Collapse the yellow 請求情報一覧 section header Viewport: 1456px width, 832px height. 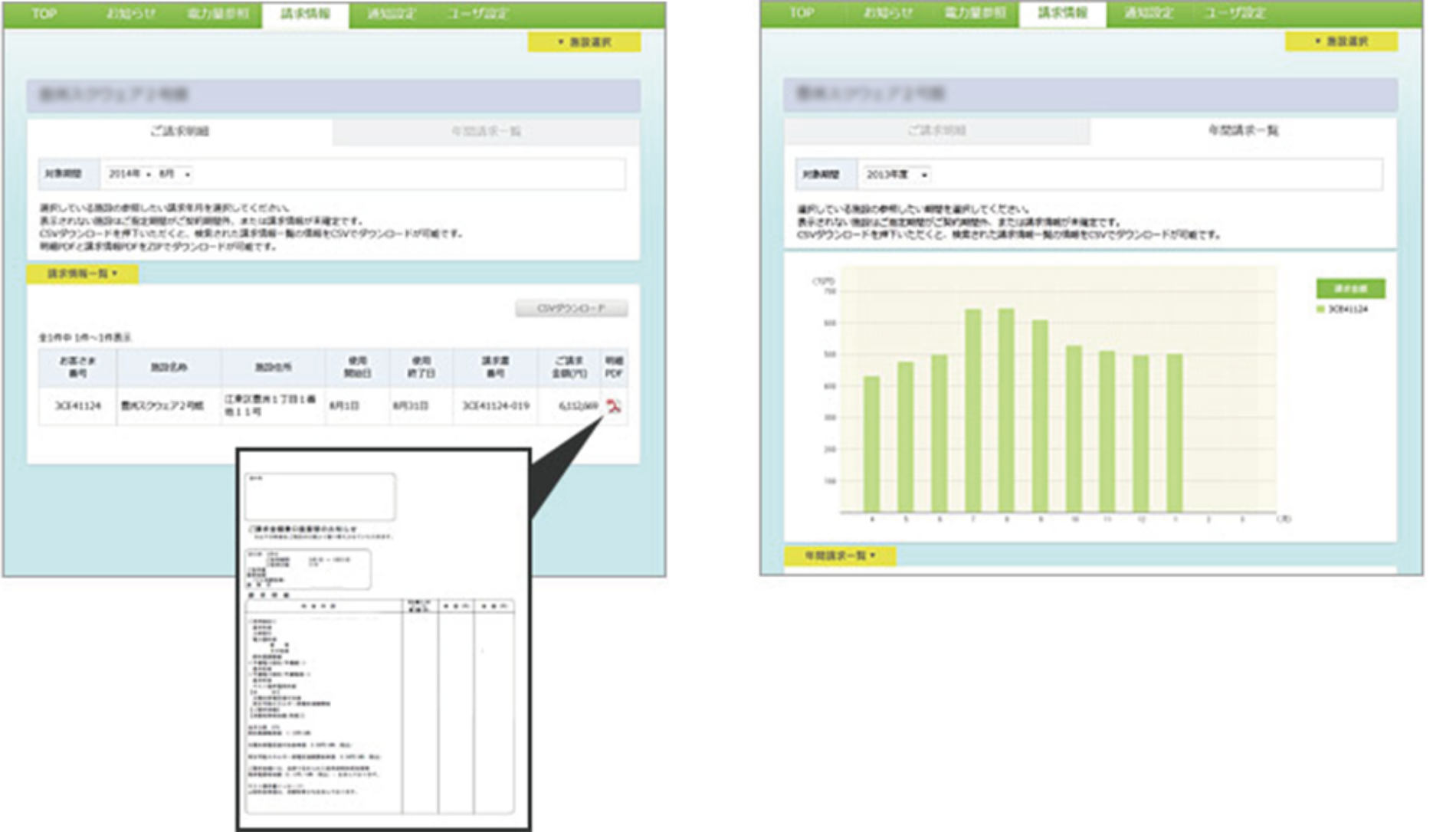pos(82,274)
